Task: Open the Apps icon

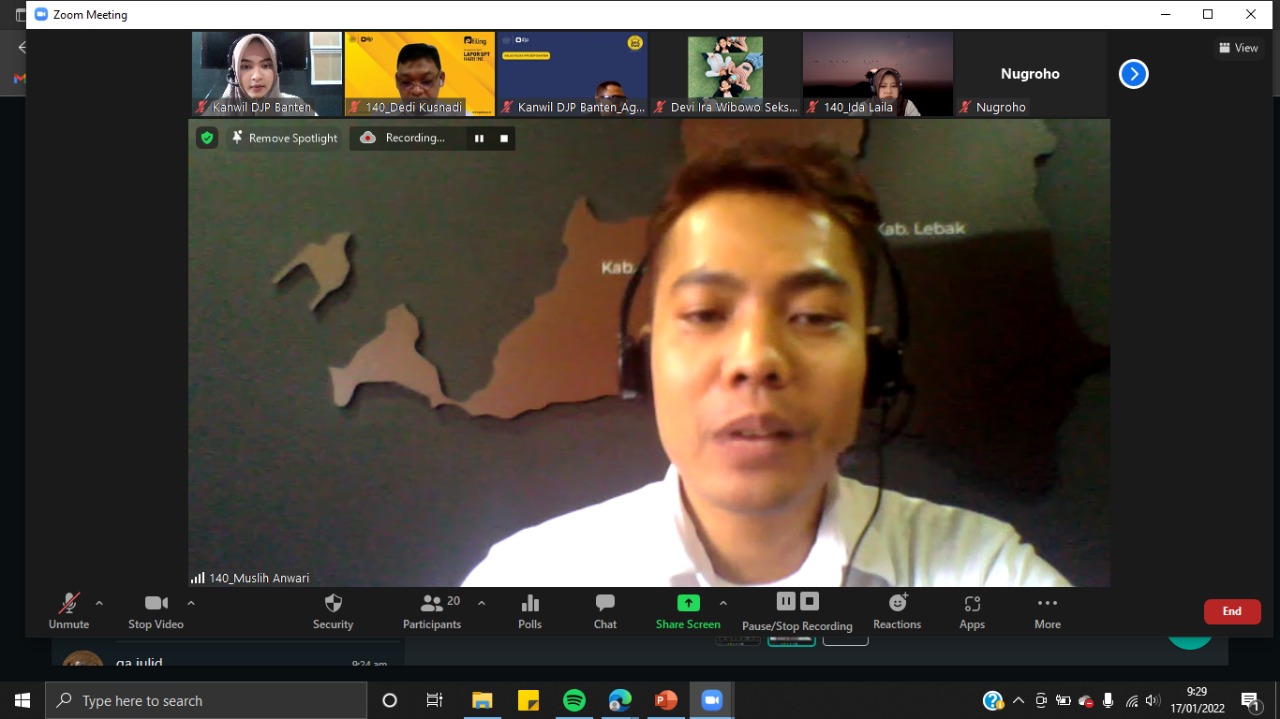Action: 972,604
